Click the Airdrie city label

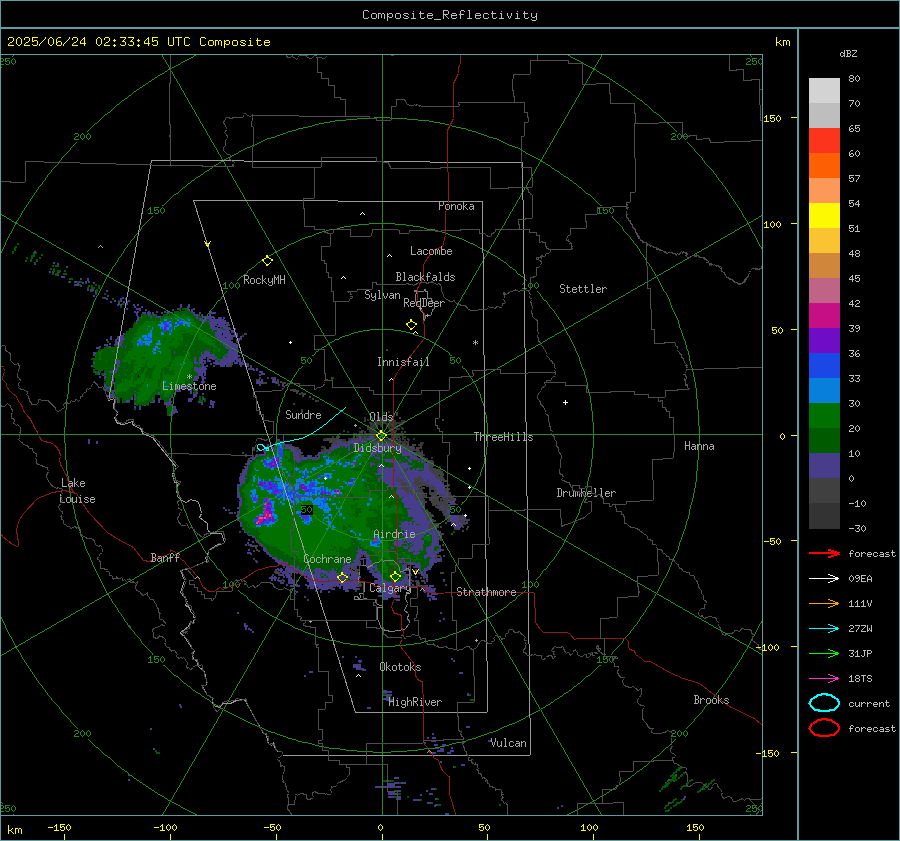click(394, 534)
